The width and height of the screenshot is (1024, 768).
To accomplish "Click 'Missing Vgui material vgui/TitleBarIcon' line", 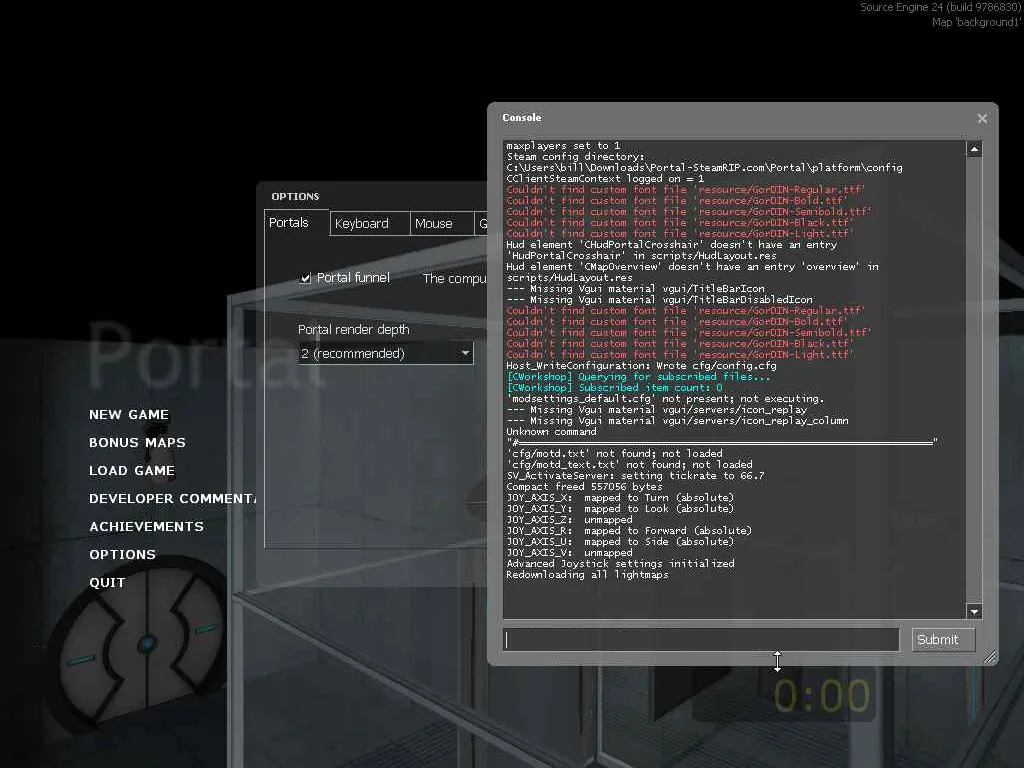I will click(635, 289).
